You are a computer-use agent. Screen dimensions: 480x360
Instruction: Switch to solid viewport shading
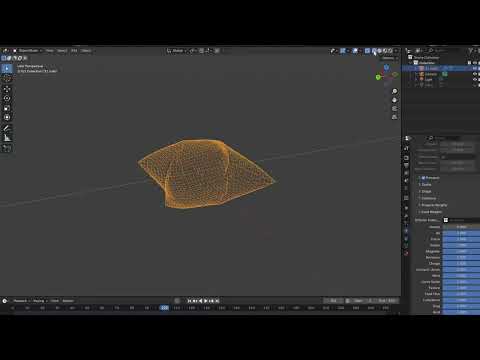[380, 51]
